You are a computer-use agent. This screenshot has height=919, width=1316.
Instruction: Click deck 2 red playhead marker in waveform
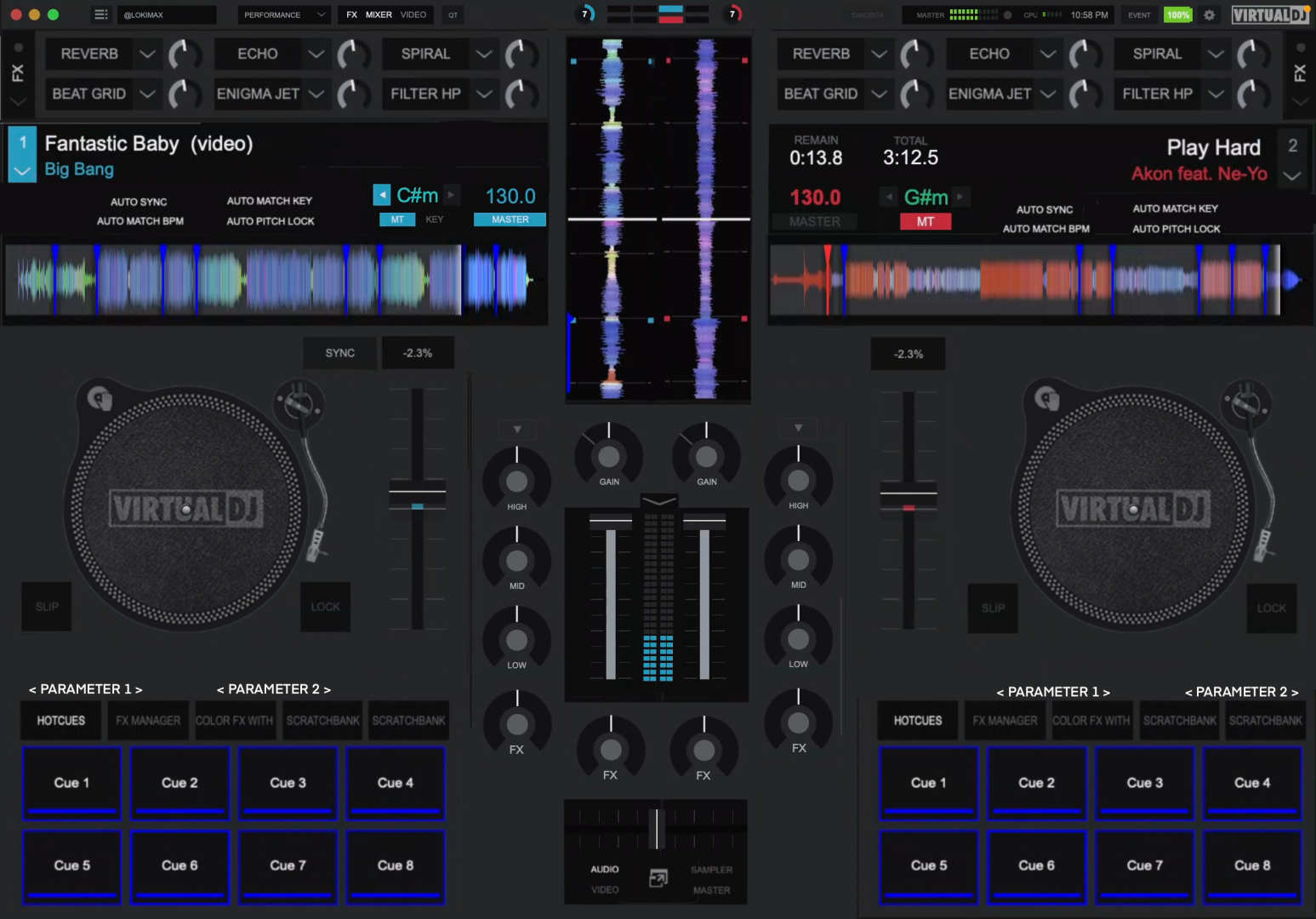[x=828, y=279]
